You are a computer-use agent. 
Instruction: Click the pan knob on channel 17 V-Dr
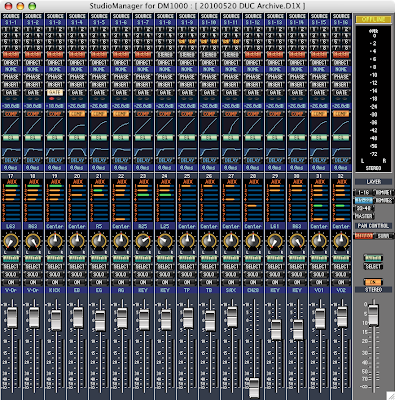11,240
